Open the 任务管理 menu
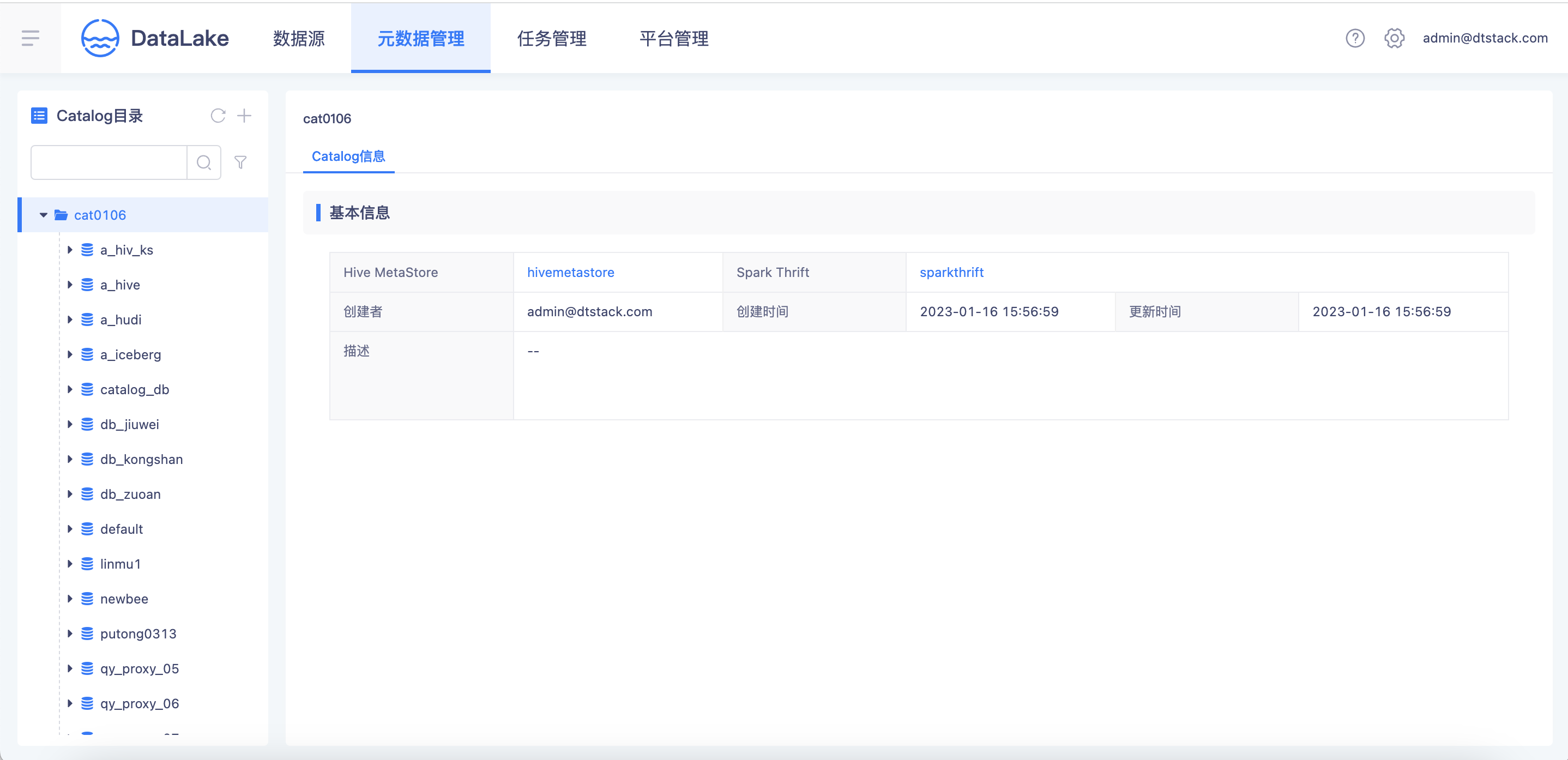The height and width of the screenshot is (760, 1568). (552, 38)
